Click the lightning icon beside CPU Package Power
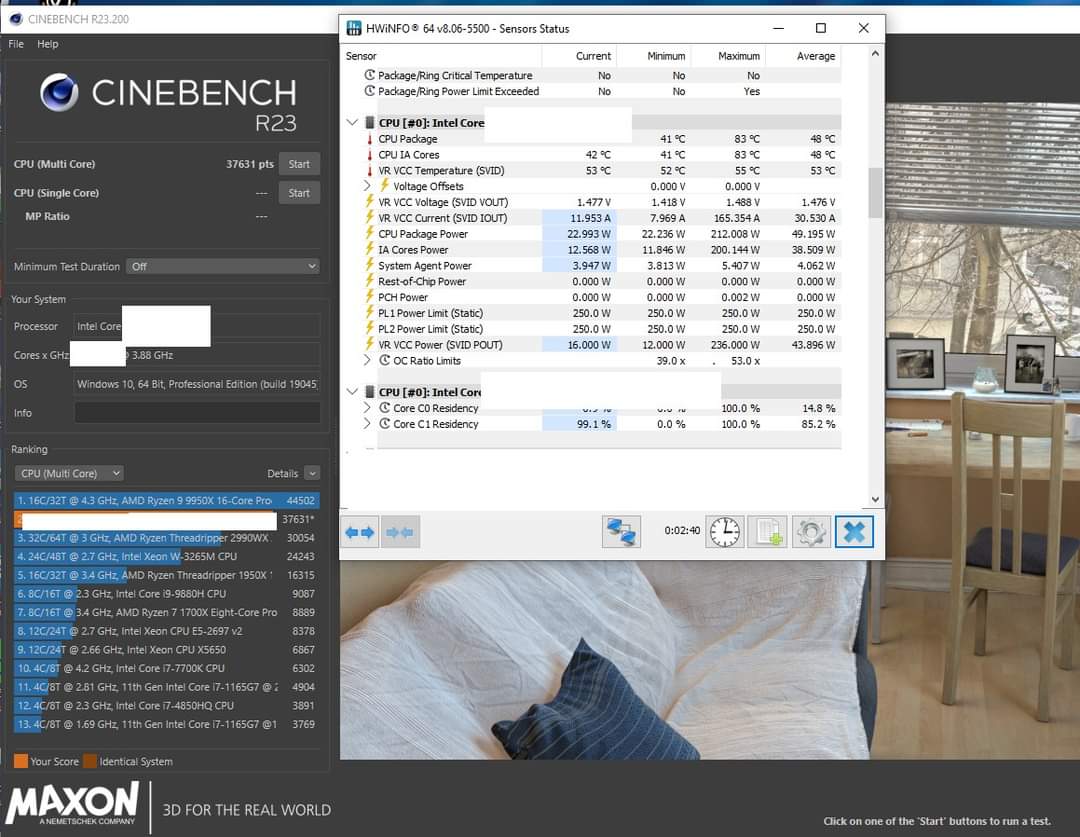Screen dimensions: 1080x837 click(370, 234)
